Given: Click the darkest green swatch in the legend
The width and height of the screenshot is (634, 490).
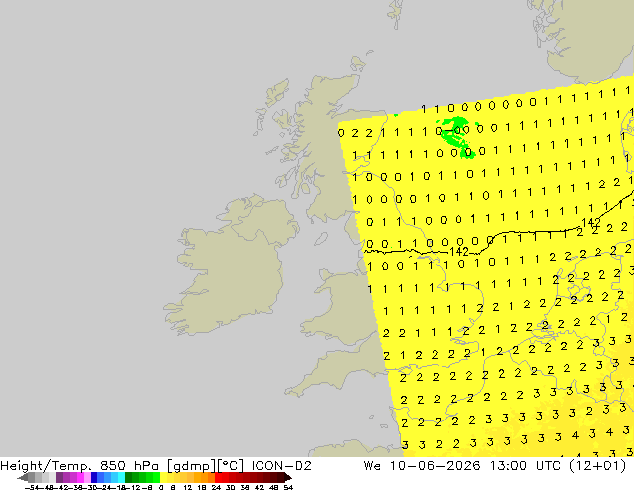Looking at the screenshot, I should point(129,477).
